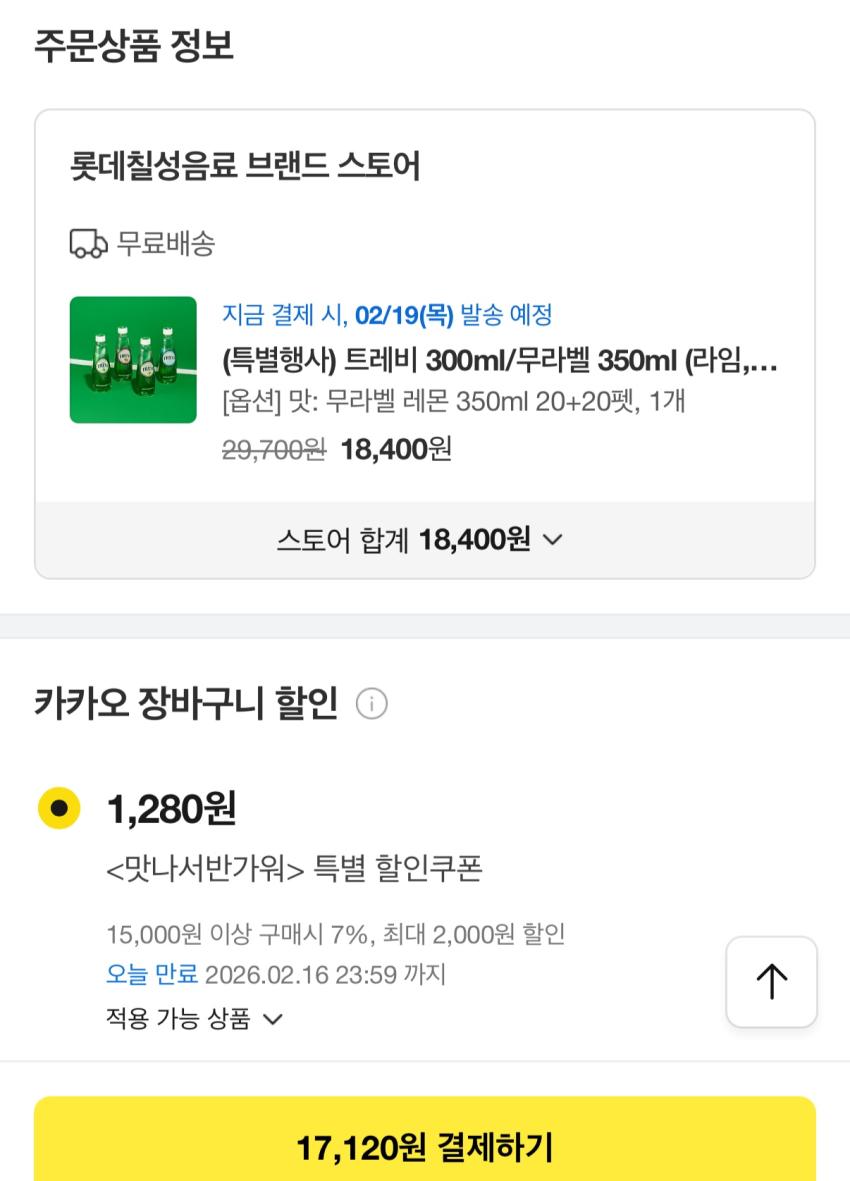Tap the 무료배송 shipping label

(166, 243)
